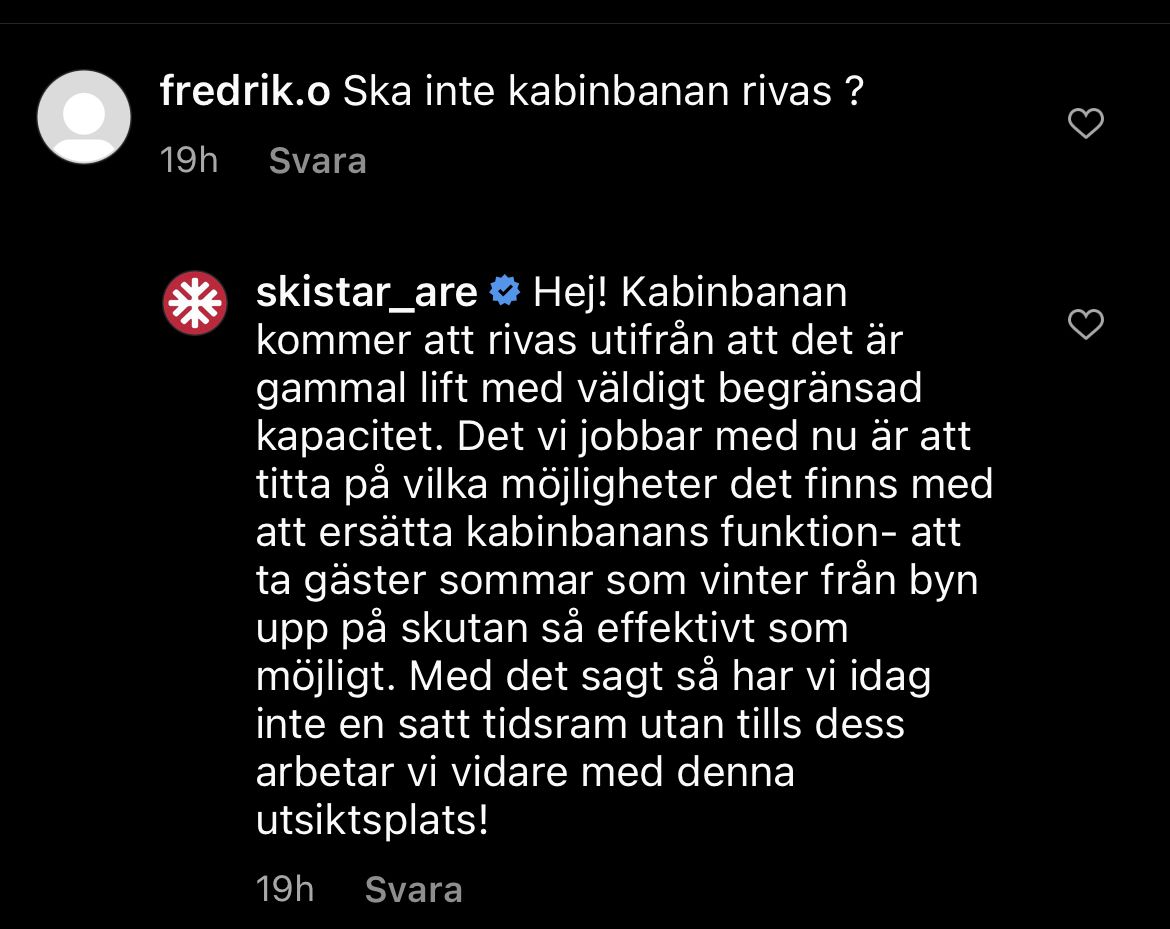This screenshot has height=929, width=1170.
Task: Visit the skistar_are username profile link
Action: (x=366, y=293)
